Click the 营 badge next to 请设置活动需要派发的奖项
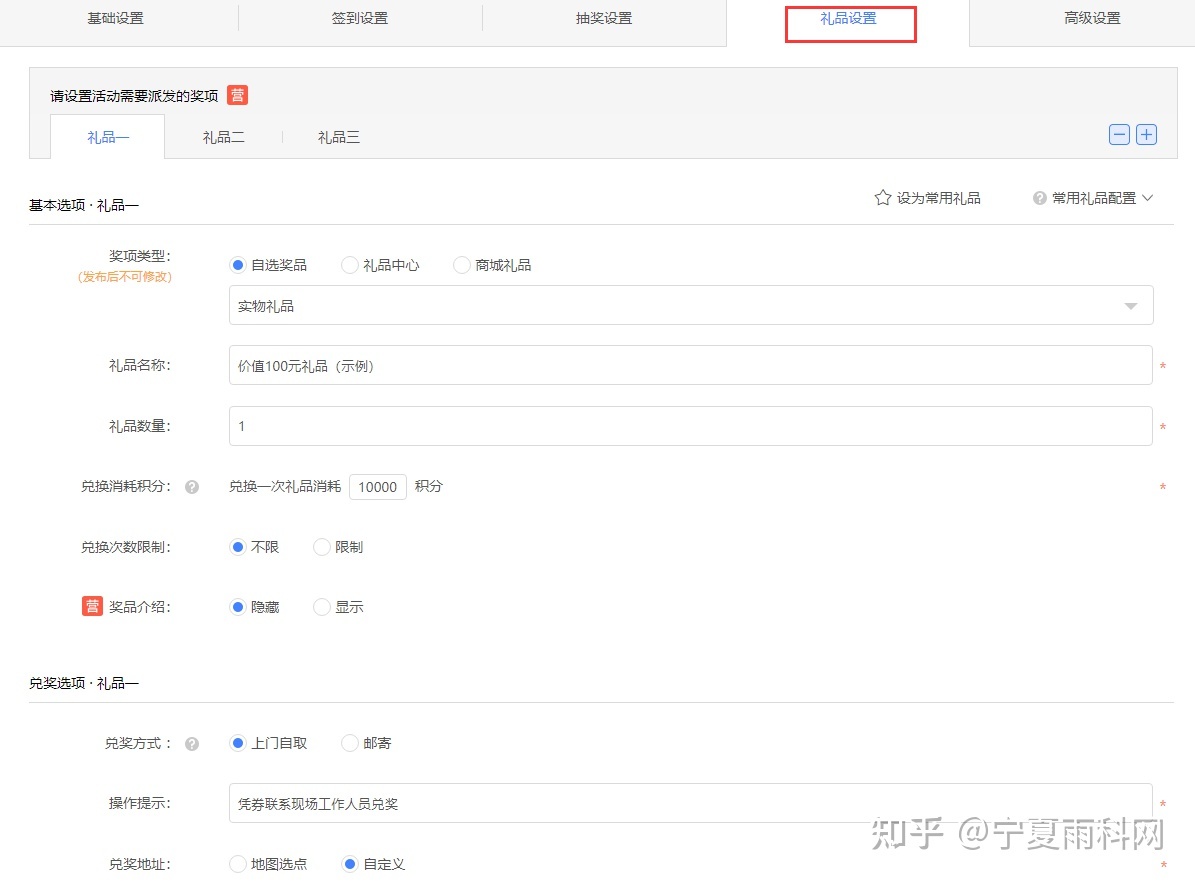The width and height of the screenshot is (1195, 882). (x=237, y=95)
